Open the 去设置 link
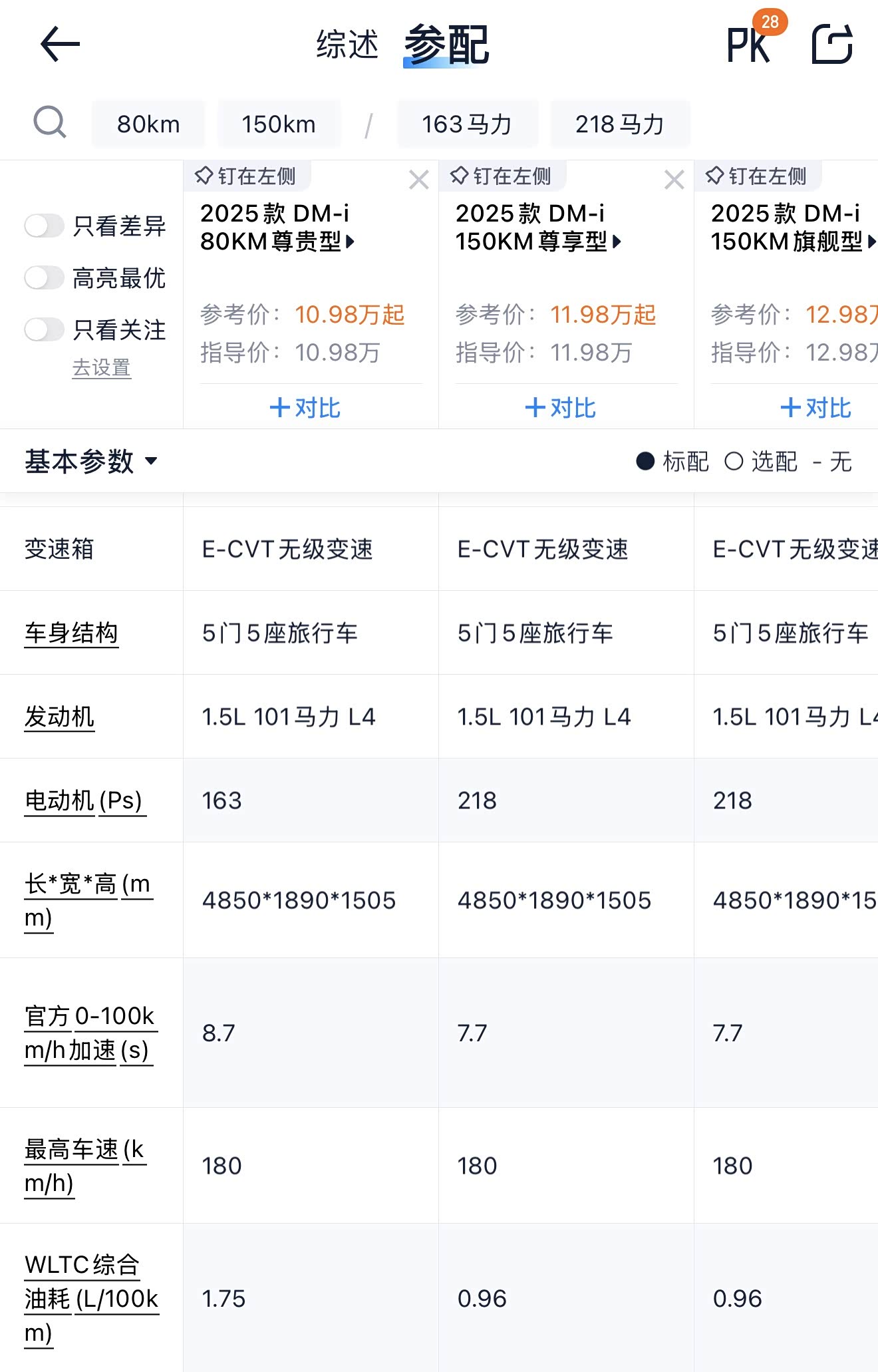 102,368
